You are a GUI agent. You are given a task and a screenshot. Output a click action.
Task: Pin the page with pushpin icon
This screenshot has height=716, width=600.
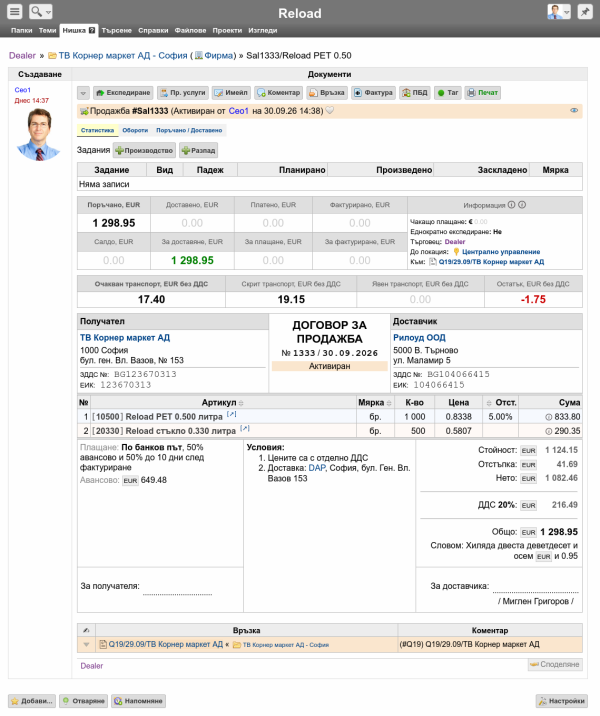click(585, 11)
